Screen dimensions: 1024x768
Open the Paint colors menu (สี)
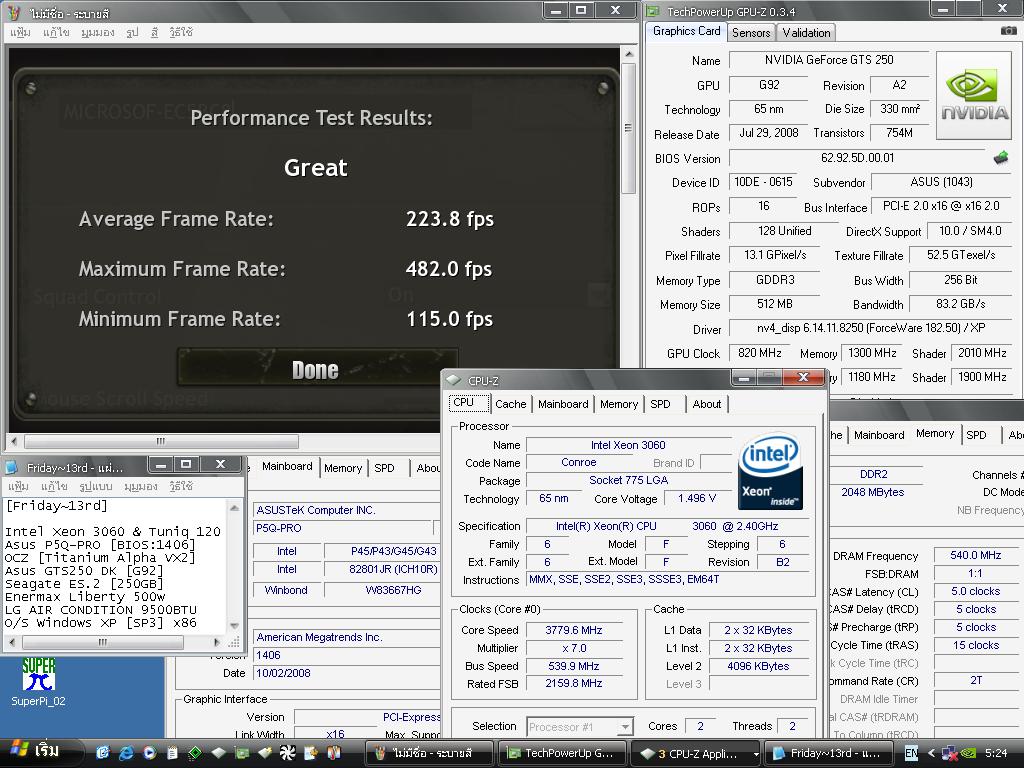155,32
